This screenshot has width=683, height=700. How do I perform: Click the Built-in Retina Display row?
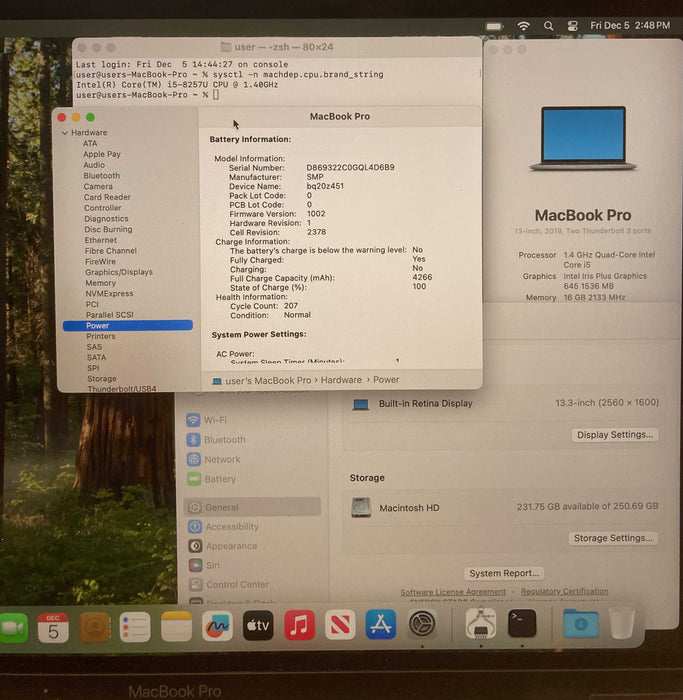click(504, 404)
